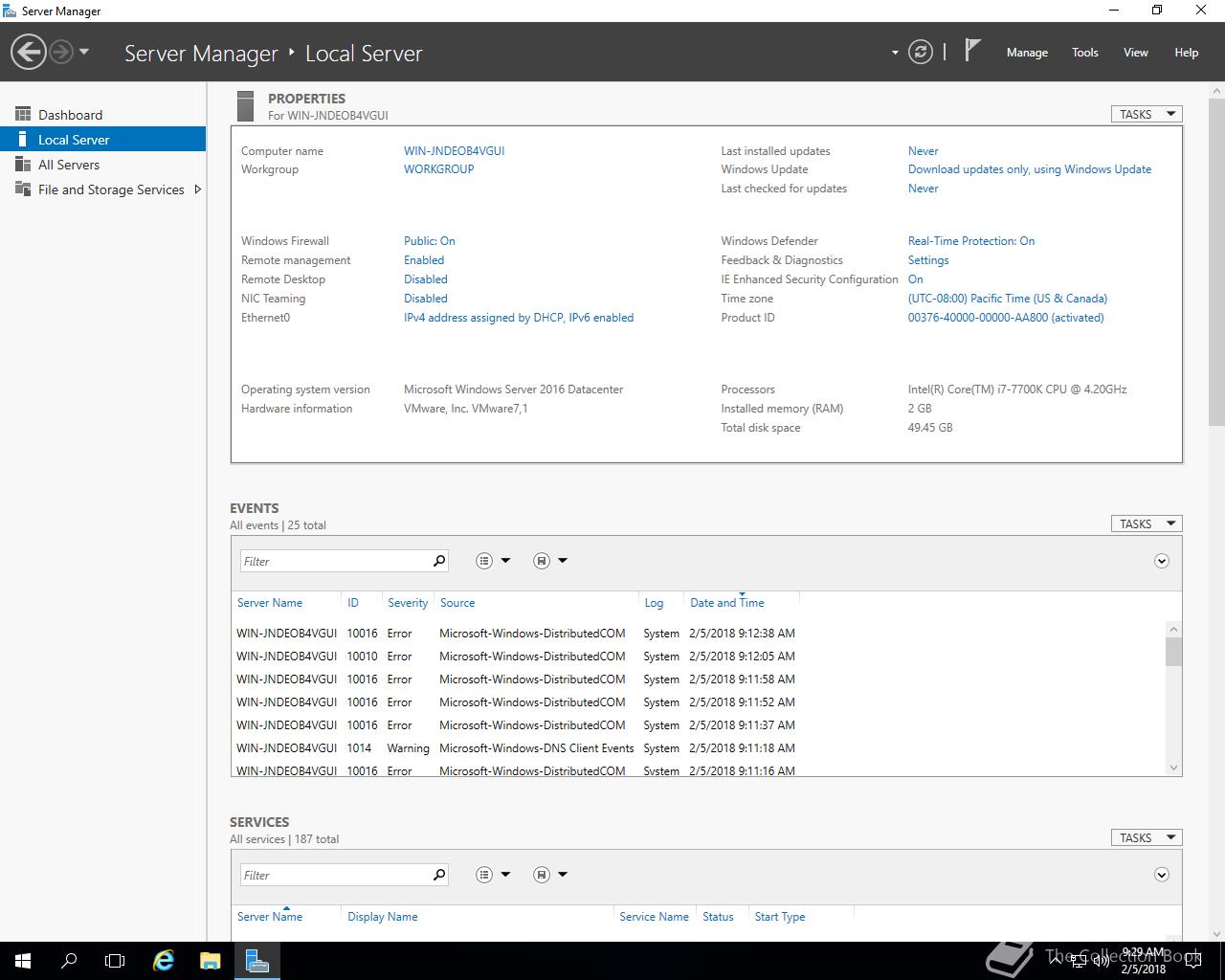The height and width of the screenshot is (980, 1225).
Task: Open the Properties TASKS dropdown
Action: [x=1147, y=114]
